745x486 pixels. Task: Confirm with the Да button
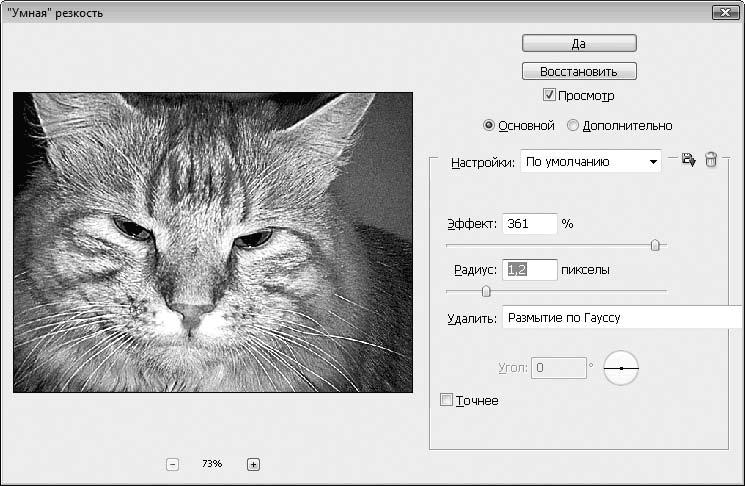[579, 43]
